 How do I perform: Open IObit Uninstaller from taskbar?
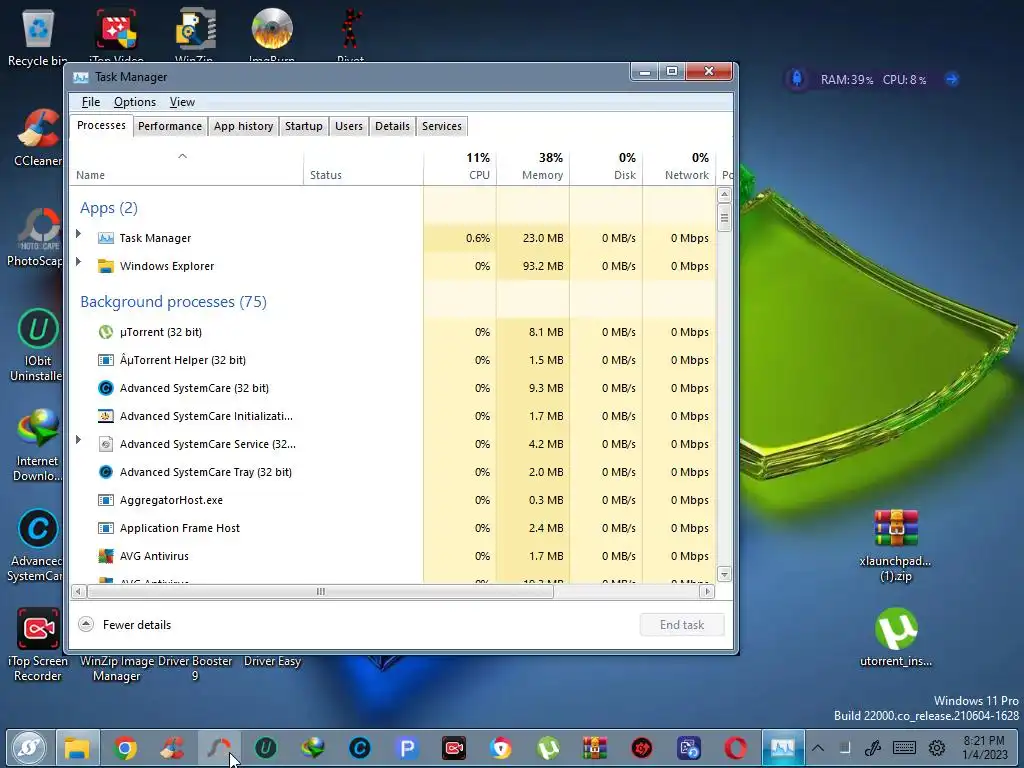[x=266, y=748]
